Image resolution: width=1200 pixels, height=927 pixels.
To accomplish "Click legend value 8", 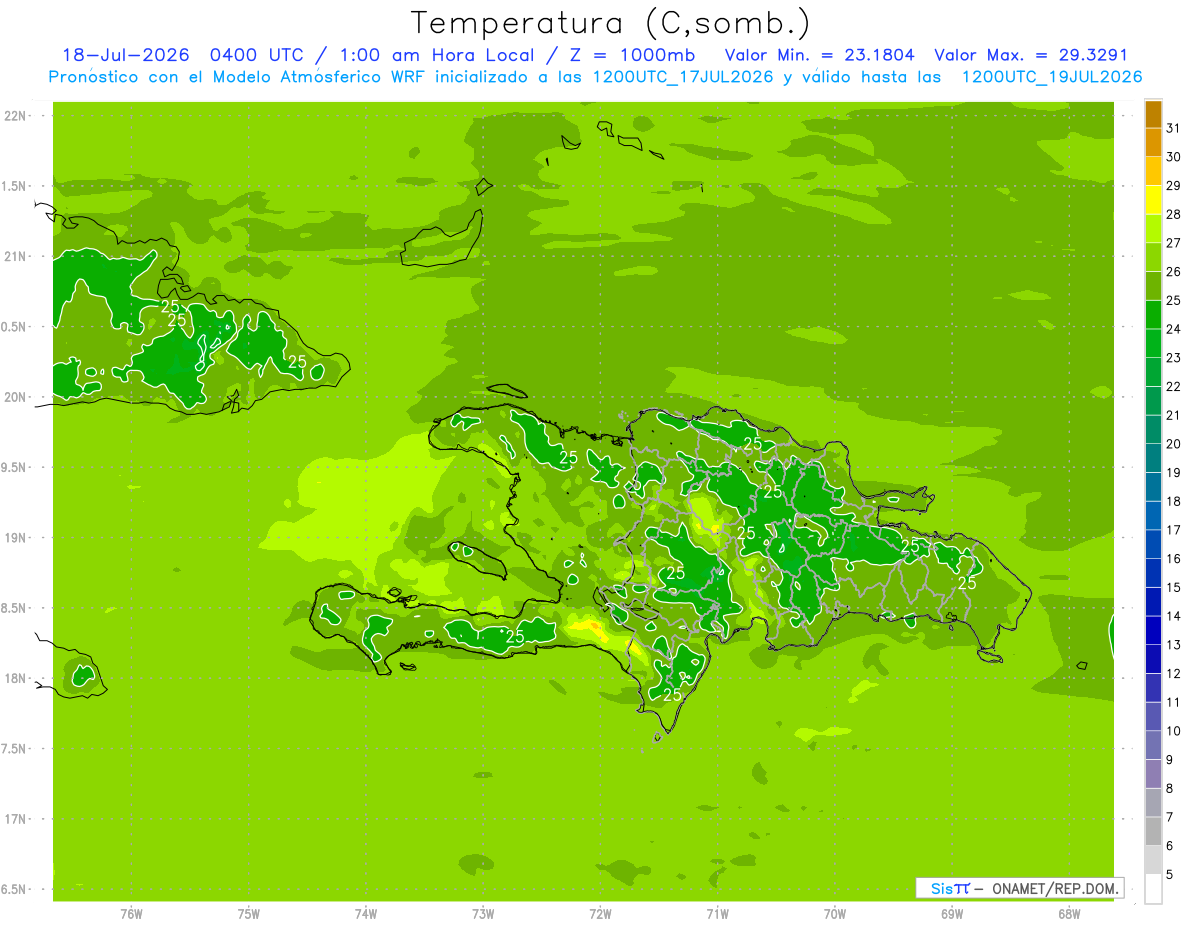I will (x=1170, y=788).
